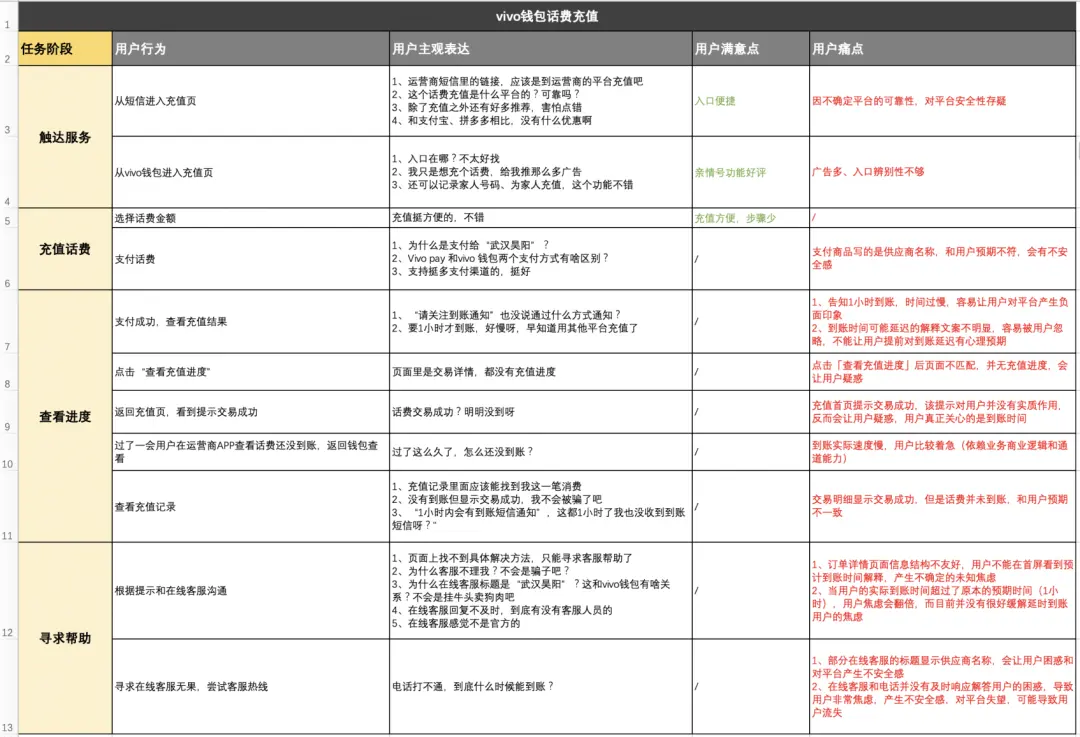This screenshot has width=1080, height=737.
Task: Click the green 入口便捷 cell
Action: [749, 101]
